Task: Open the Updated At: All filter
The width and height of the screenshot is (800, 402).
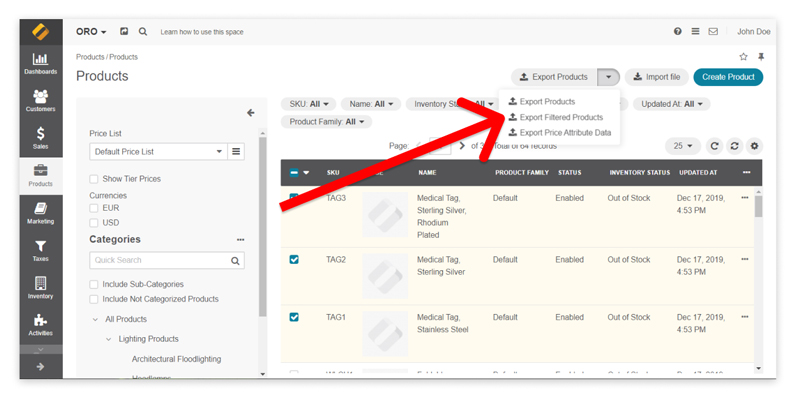Action: coord(671,104)
